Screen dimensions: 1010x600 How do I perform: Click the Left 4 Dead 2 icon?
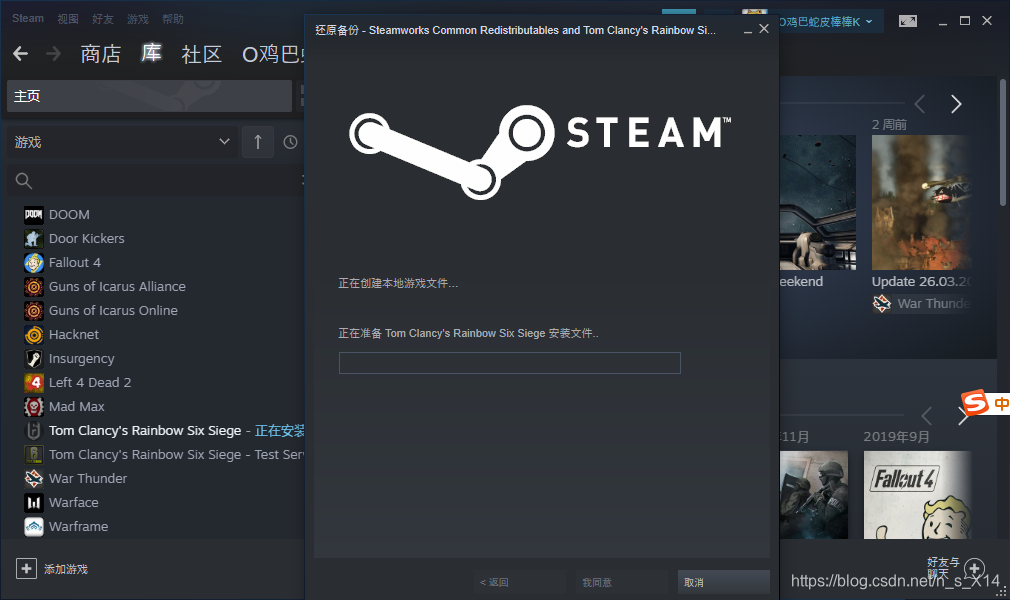[x=33, y=382]
